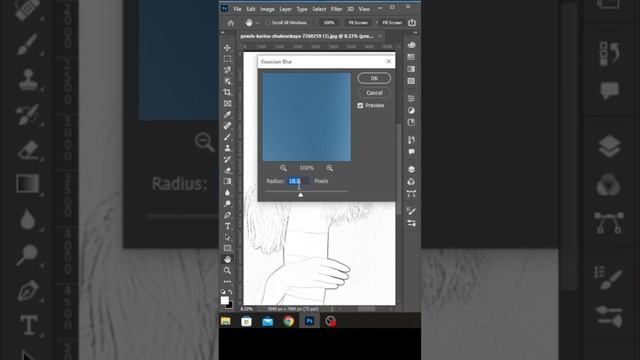Viewport: 640px width, 360px height.
Task: Select the Zoom tool in toolbar
Action: coord(227,270)
